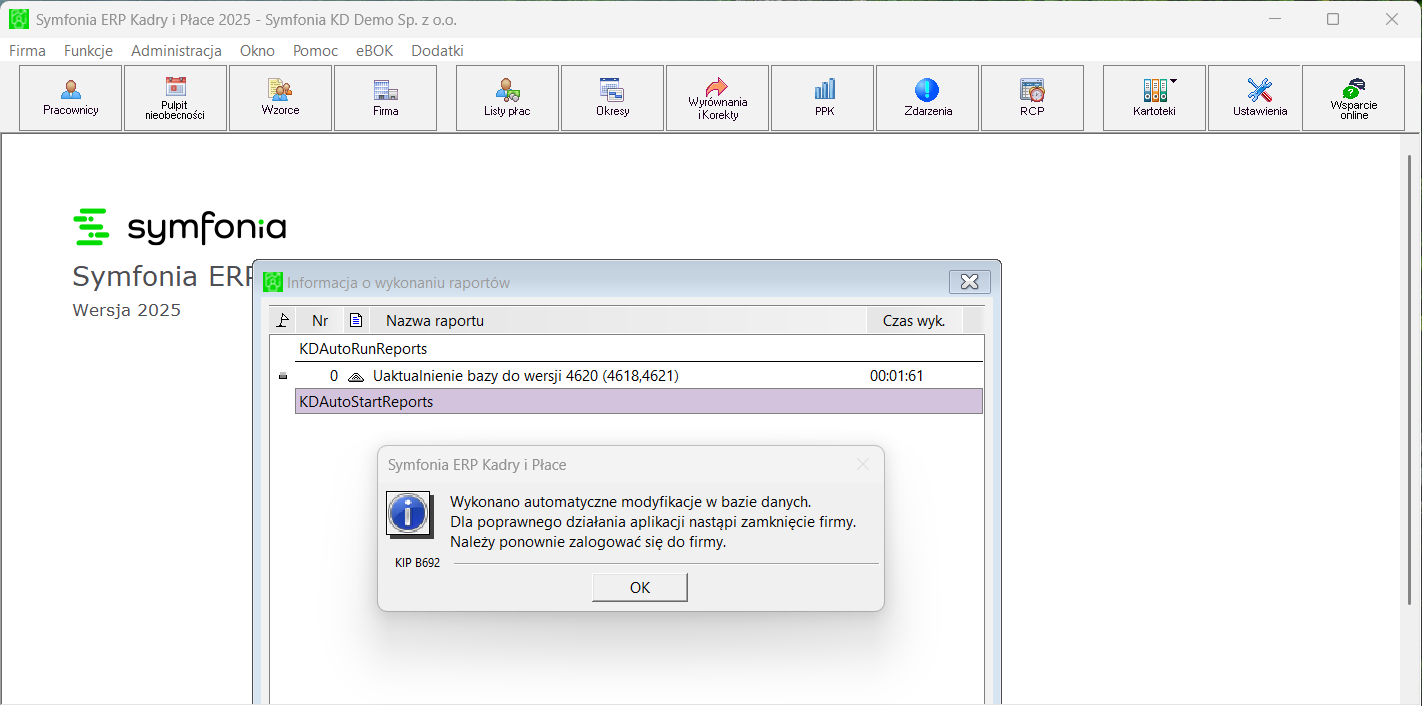Open the Pomoc menu
This screenshot has height=706, width=1422.
click(315, 51)
